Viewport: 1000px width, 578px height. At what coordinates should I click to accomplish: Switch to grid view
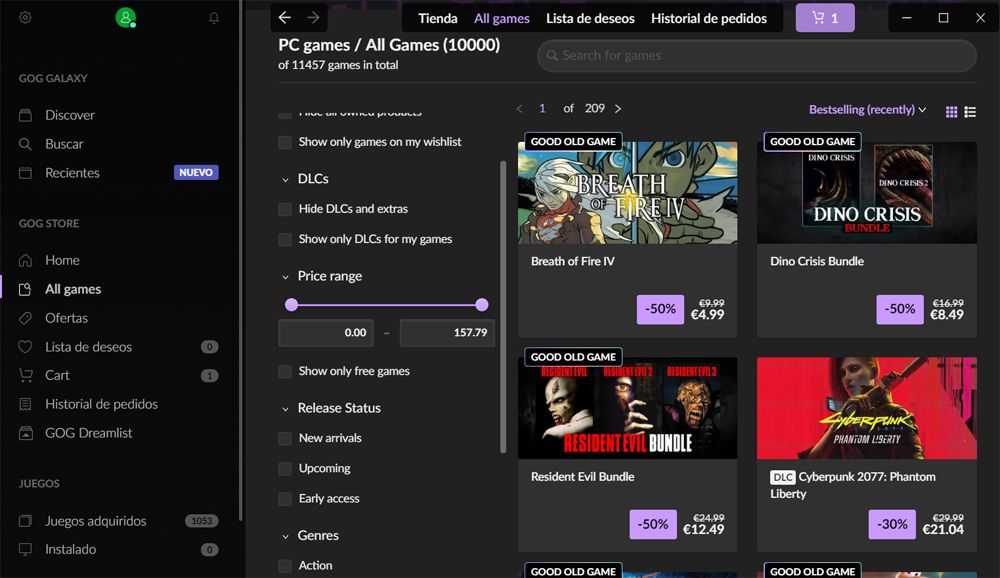pyautogui.click(x=952, y=112)
